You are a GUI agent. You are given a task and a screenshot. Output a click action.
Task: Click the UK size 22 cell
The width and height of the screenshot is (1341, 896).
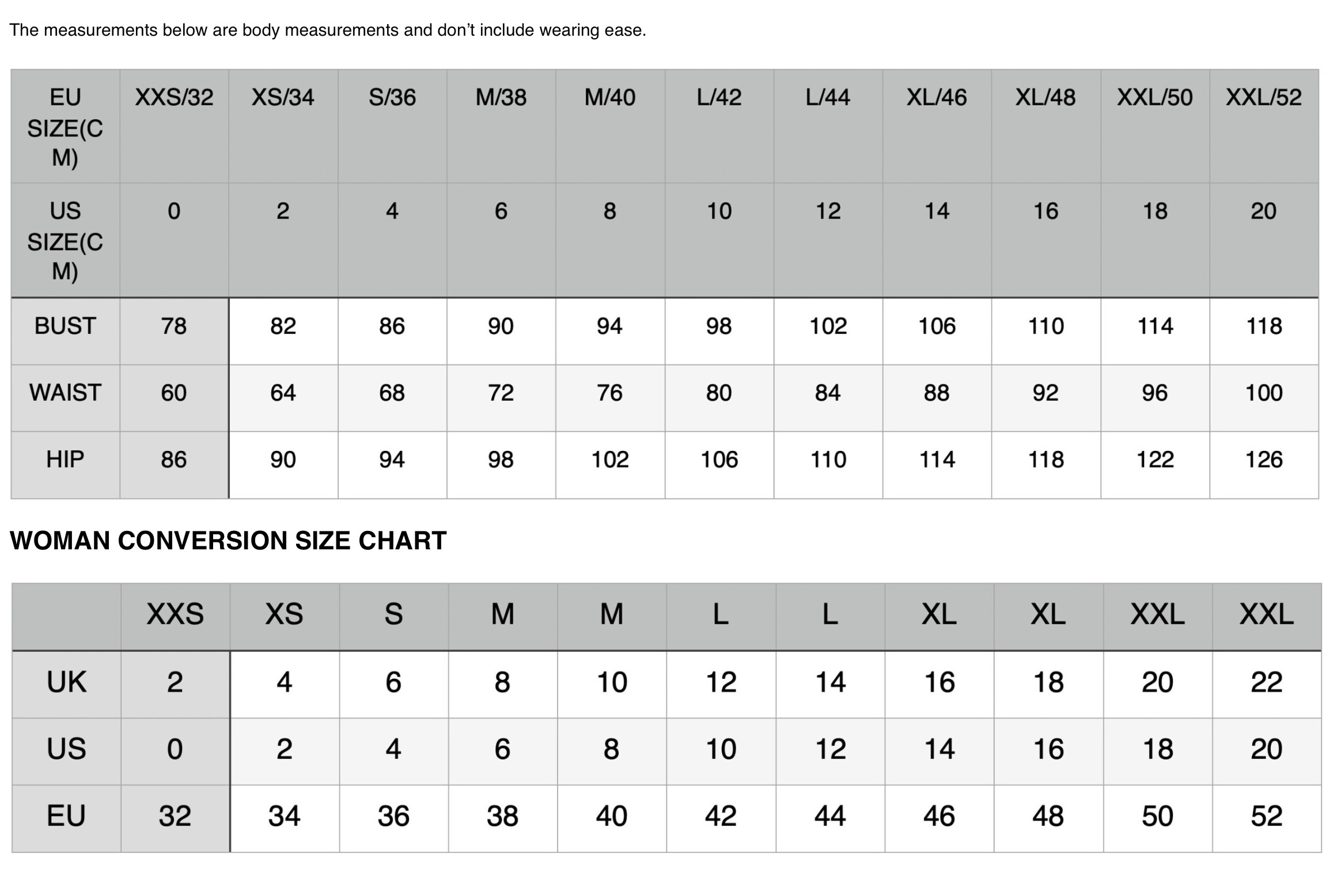1266,682
